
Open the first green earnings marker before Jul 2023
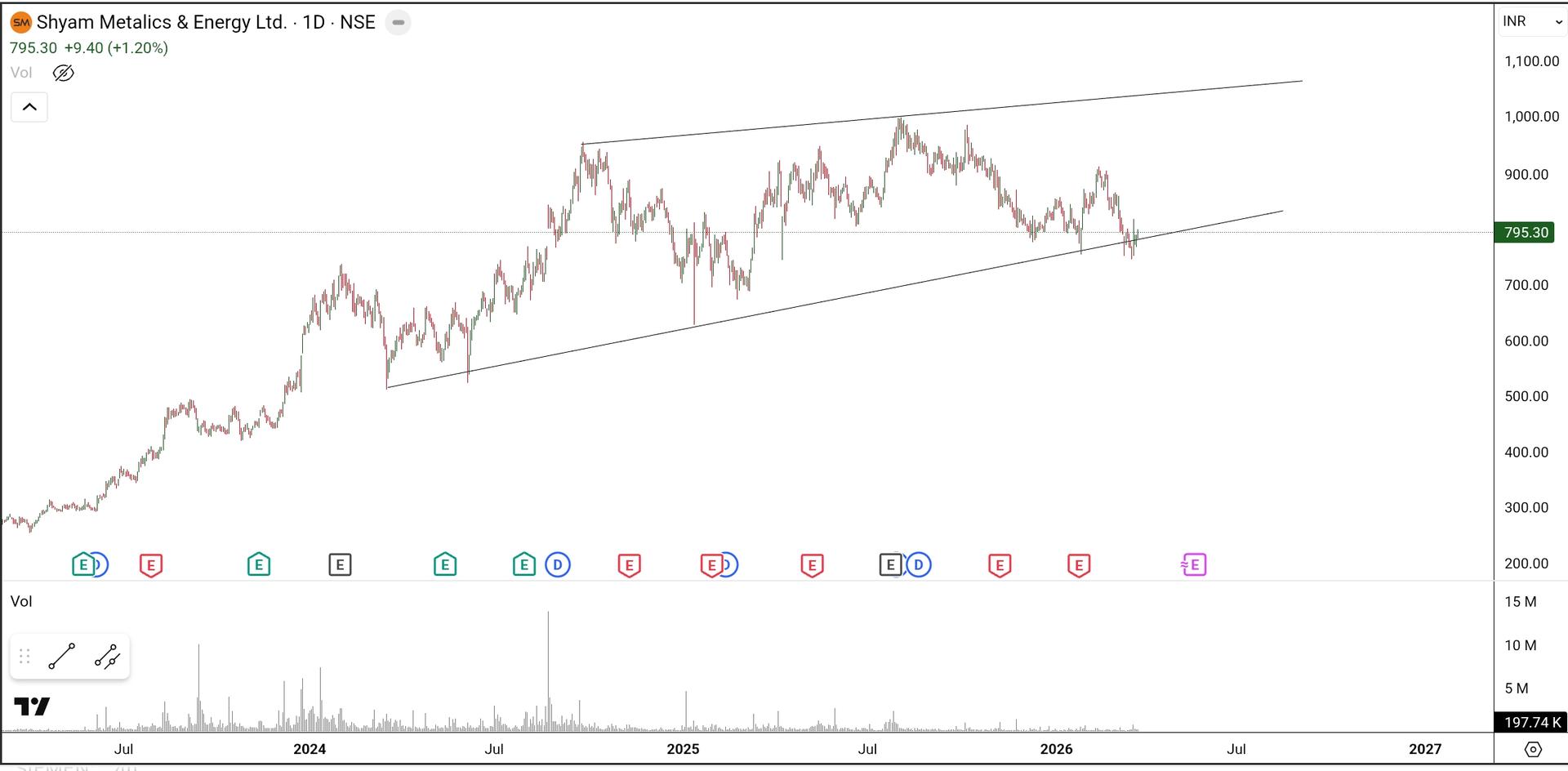(83, 564)
